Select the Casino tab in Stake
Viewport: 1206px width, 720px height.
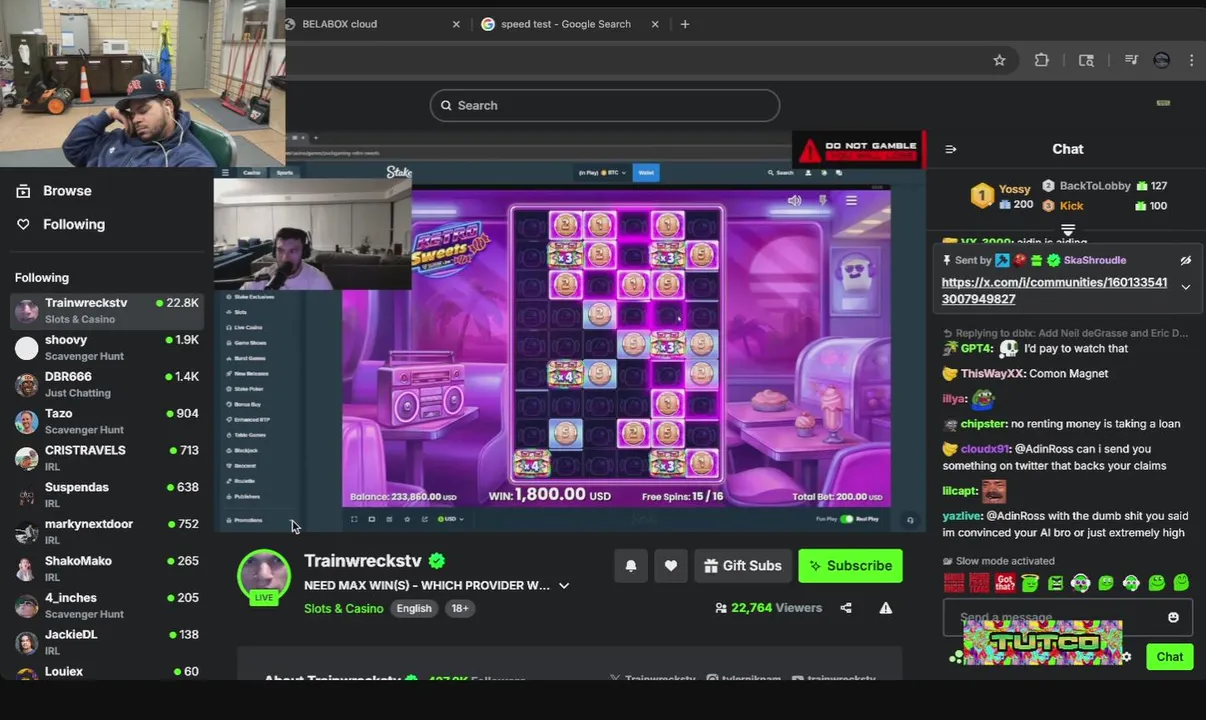(x=252, y=172)
